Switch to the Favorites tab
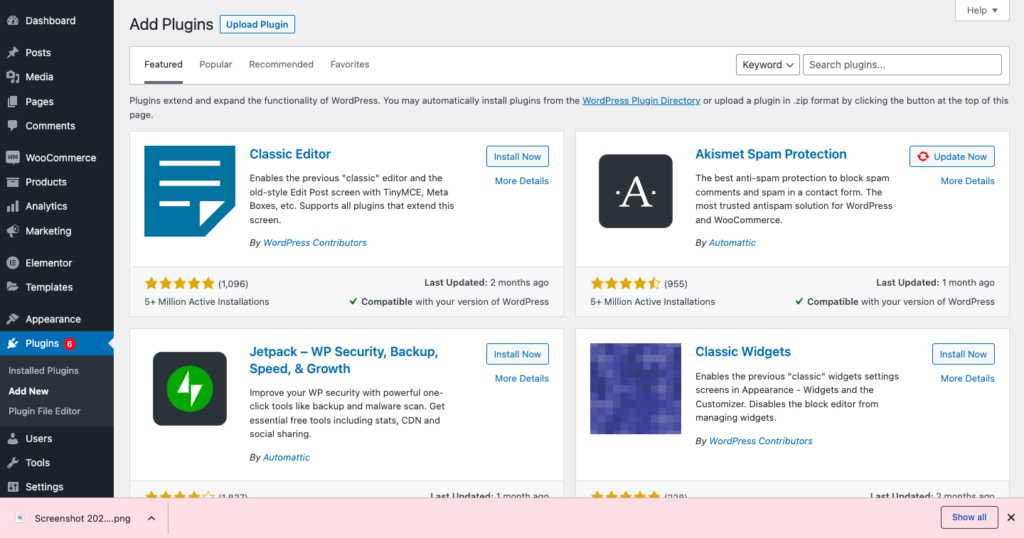This screenshot has height=538, width=1024. coord(349,64)
